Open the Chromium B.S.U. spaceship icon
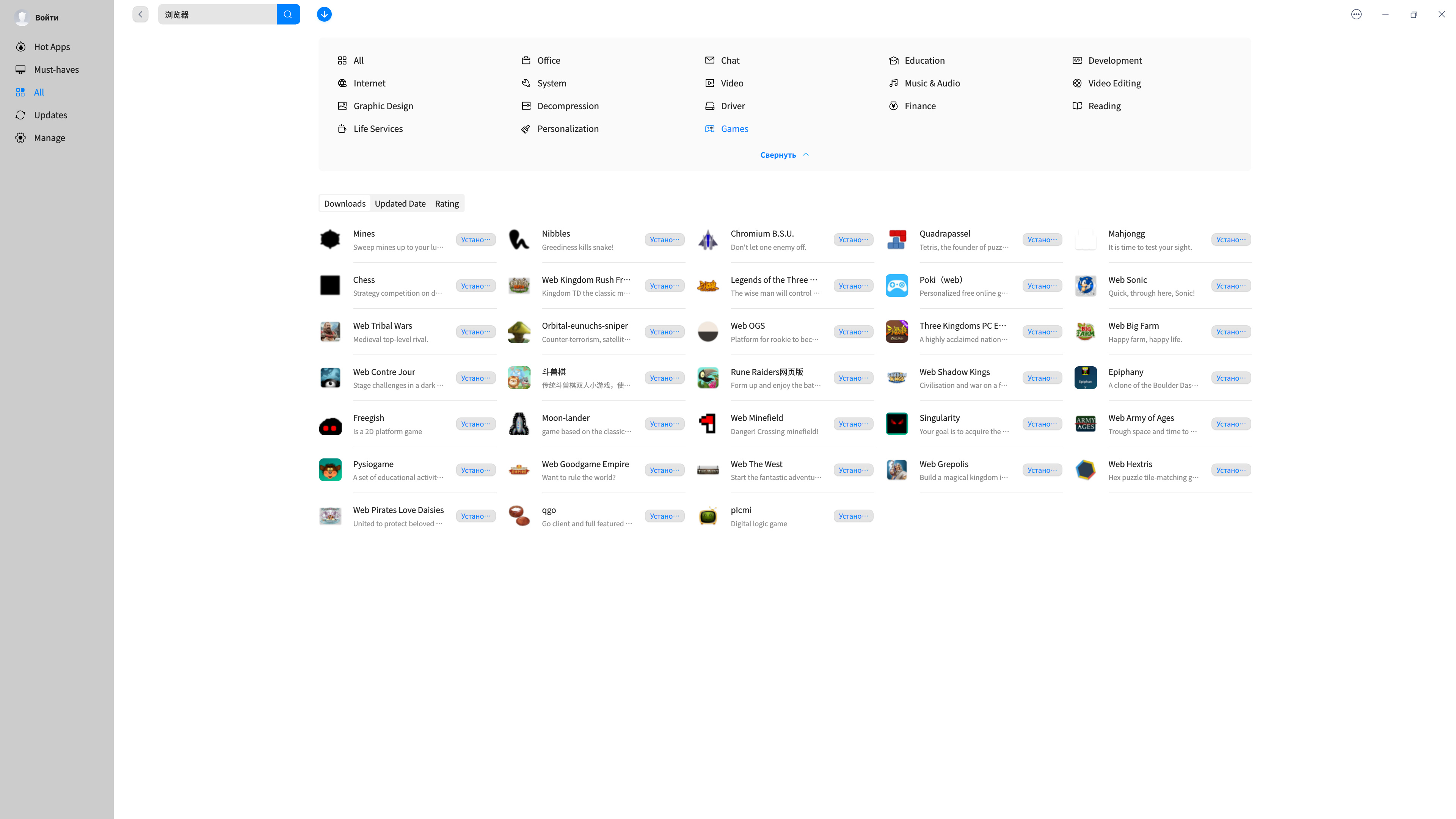 point(708,240)
